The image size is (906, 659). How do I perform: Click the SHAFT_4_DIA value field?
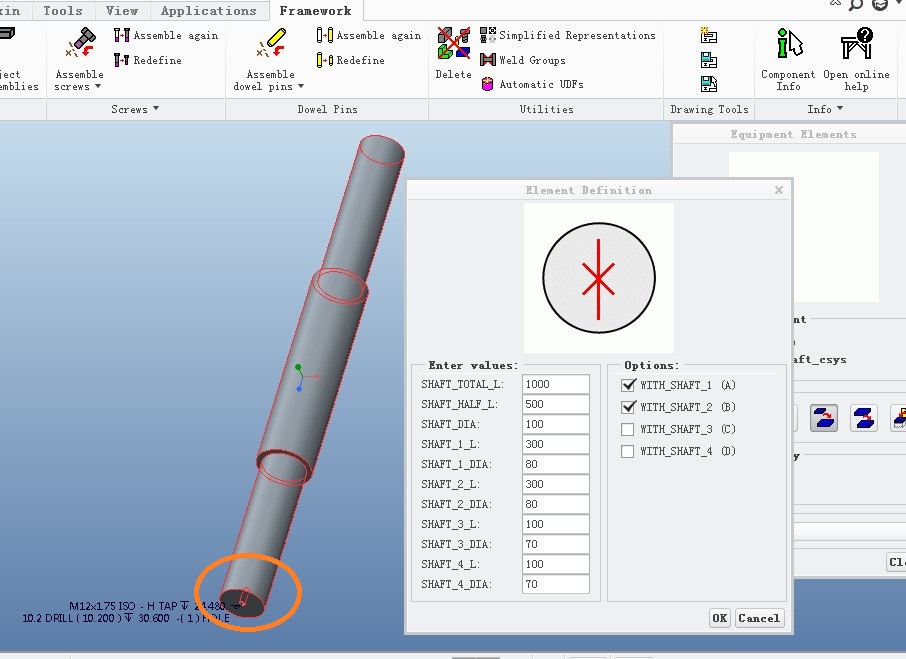[x=556, y=584]
